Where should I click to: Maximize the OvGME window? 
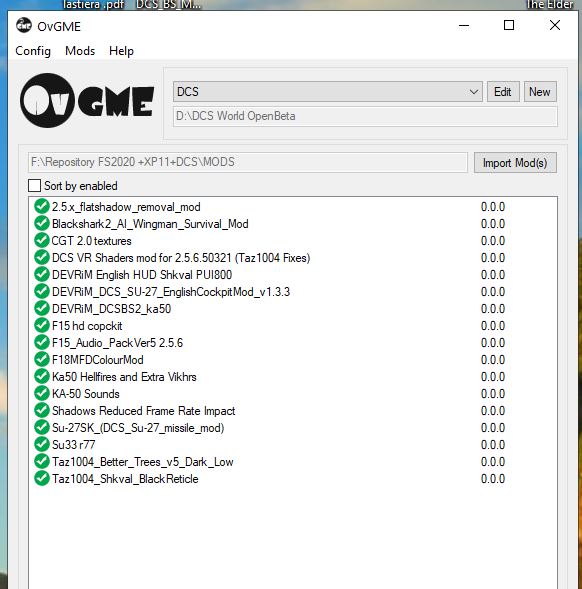coord(509,26)
